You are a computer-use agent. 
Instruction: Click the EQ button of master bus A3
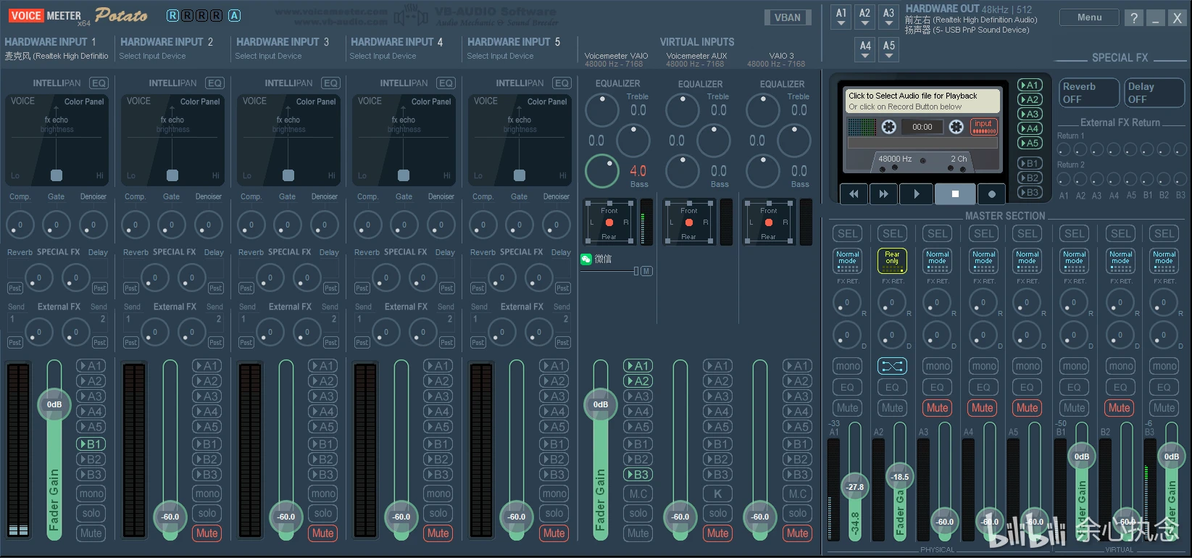pyautogui.click(x=937, y=387)
